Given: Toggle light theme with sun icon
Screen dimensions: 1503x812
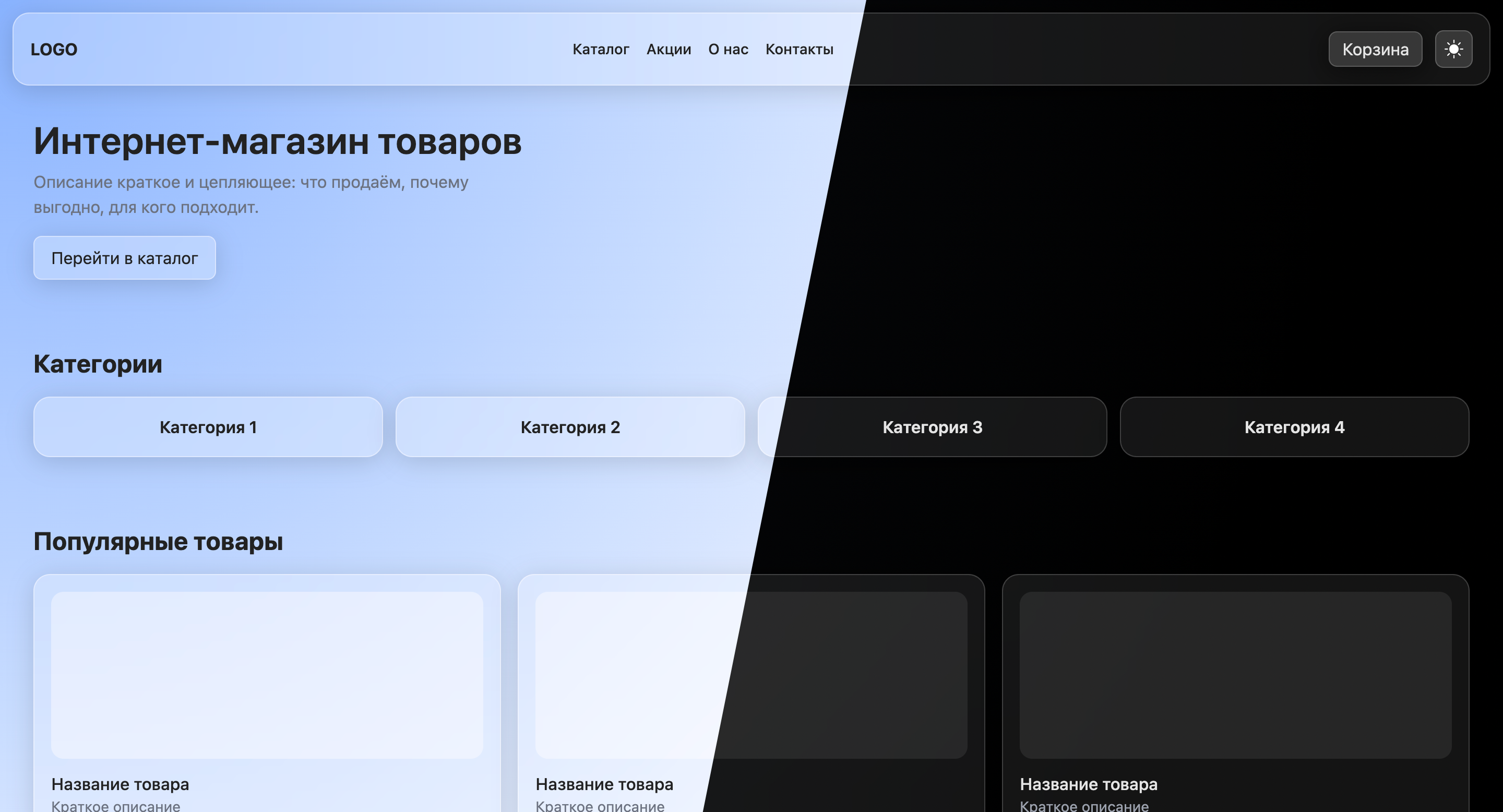Looking at the screenshot, I should coord(1453,49).
